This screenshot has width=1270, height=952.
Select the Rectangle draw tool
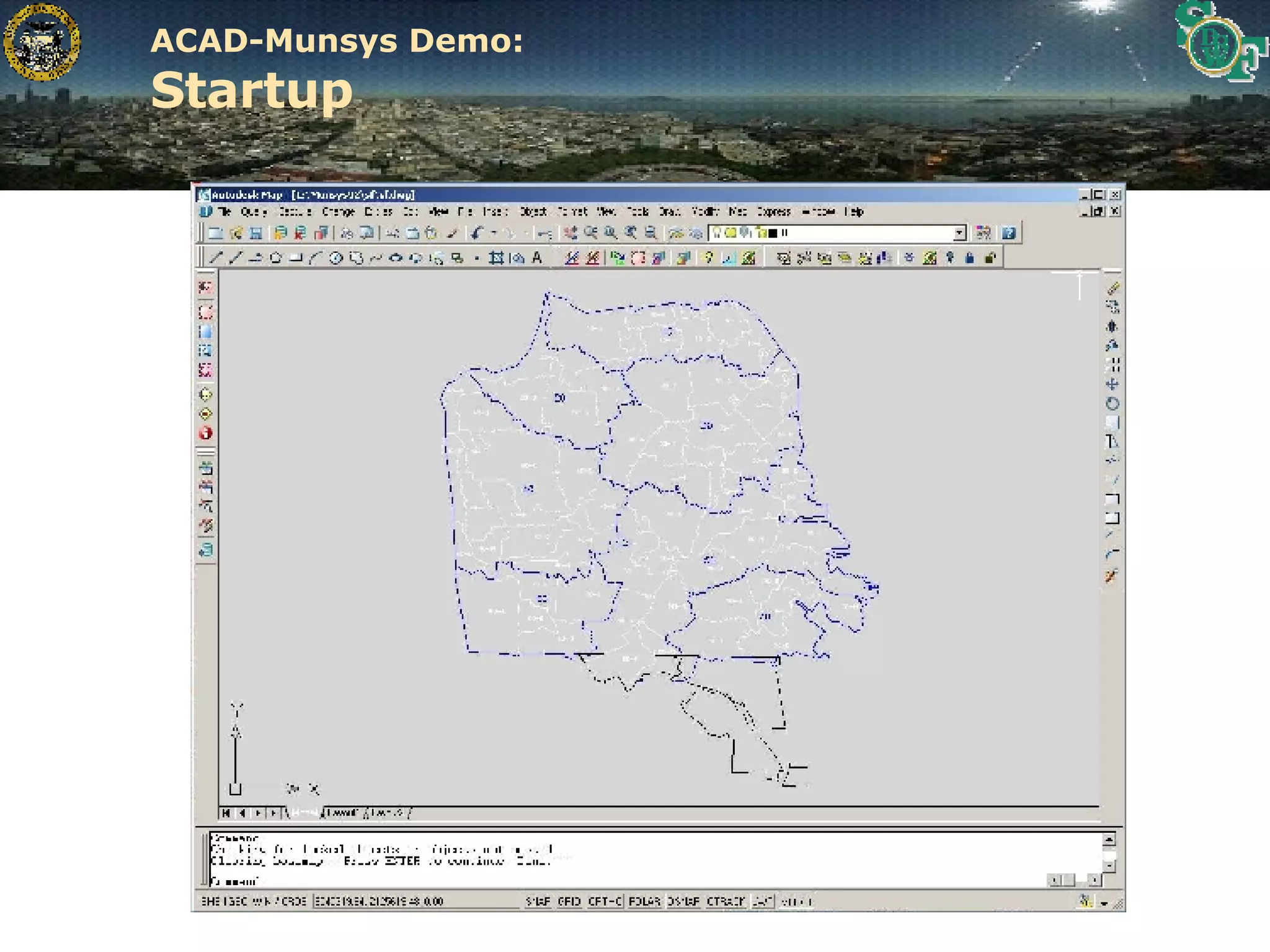pyautogui.click(x=296, y=258)
